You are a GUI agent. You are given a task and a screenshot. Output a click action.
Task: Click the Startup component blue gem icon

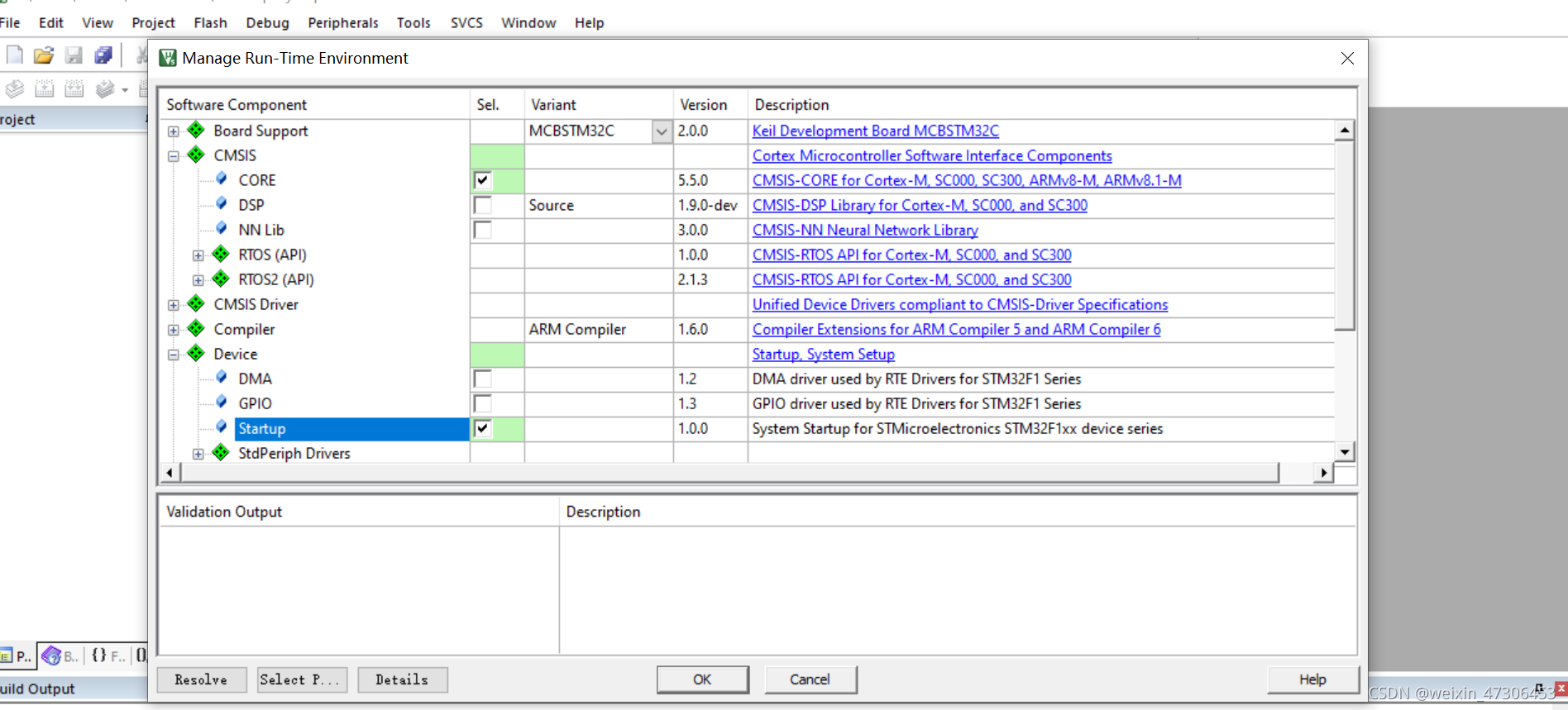[222, 426]
